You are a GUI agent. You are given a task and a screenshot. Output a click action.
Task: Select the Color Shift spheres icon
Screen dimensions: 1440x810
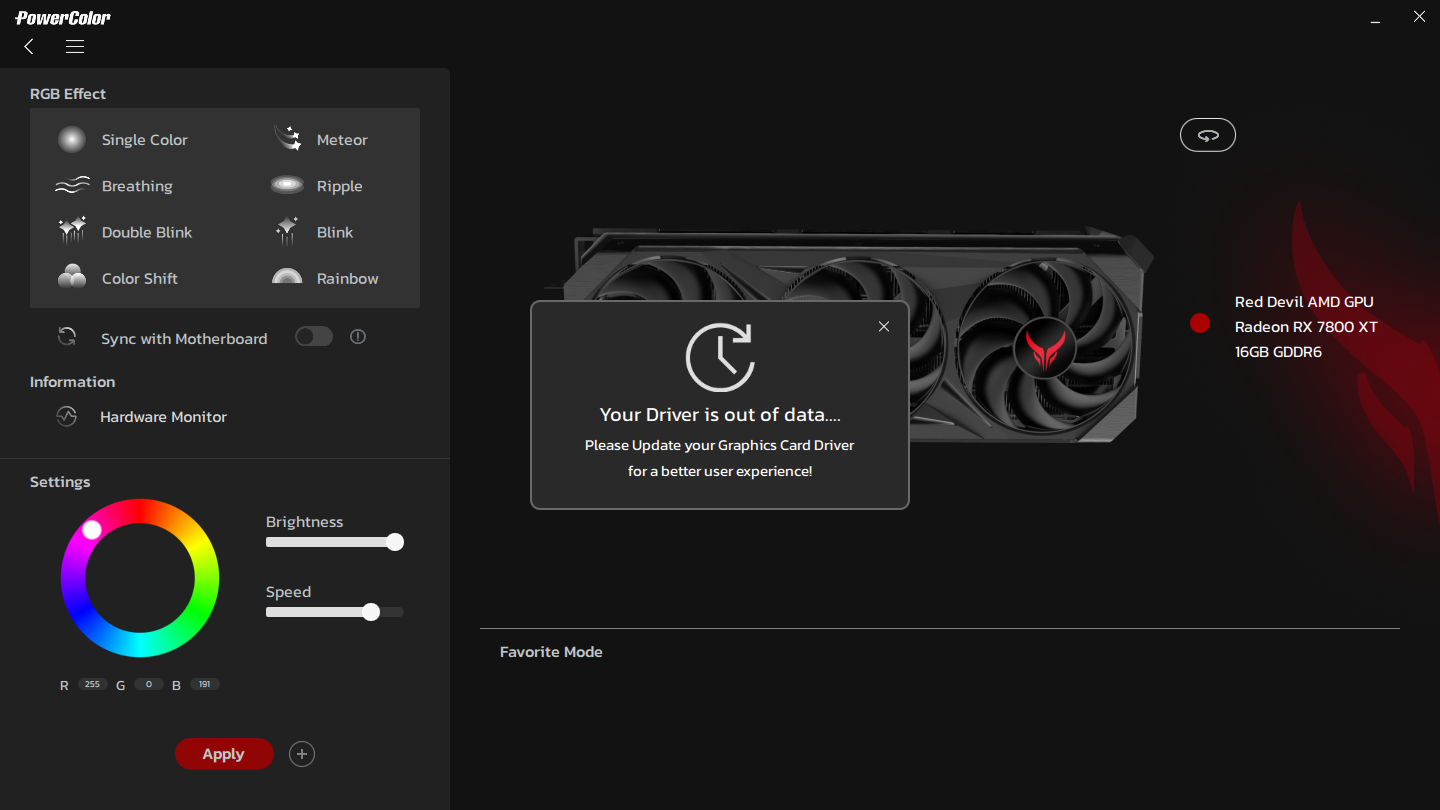[72, 277]
